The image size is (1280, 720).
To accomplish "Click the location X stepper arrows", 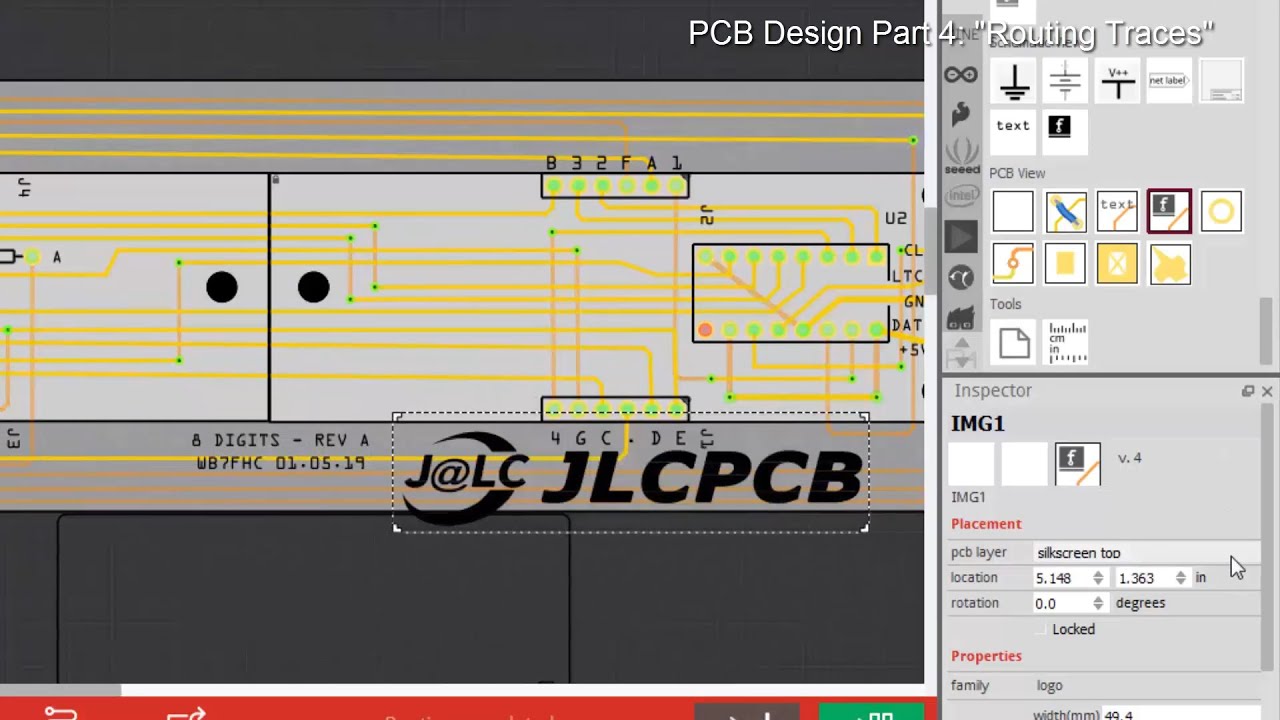I will [1098, 578].
